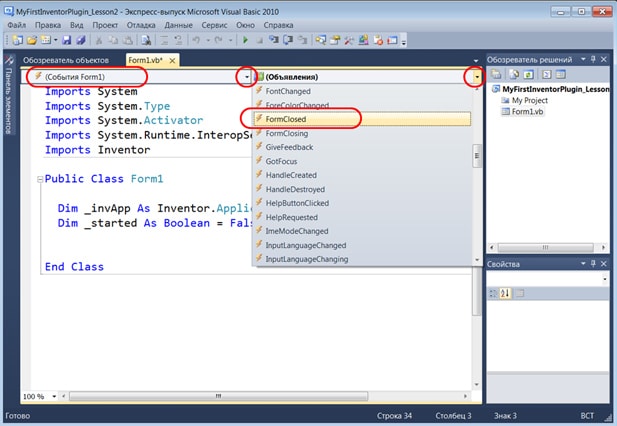
Task: Open the Отладка menu
Action: point(141,25)
